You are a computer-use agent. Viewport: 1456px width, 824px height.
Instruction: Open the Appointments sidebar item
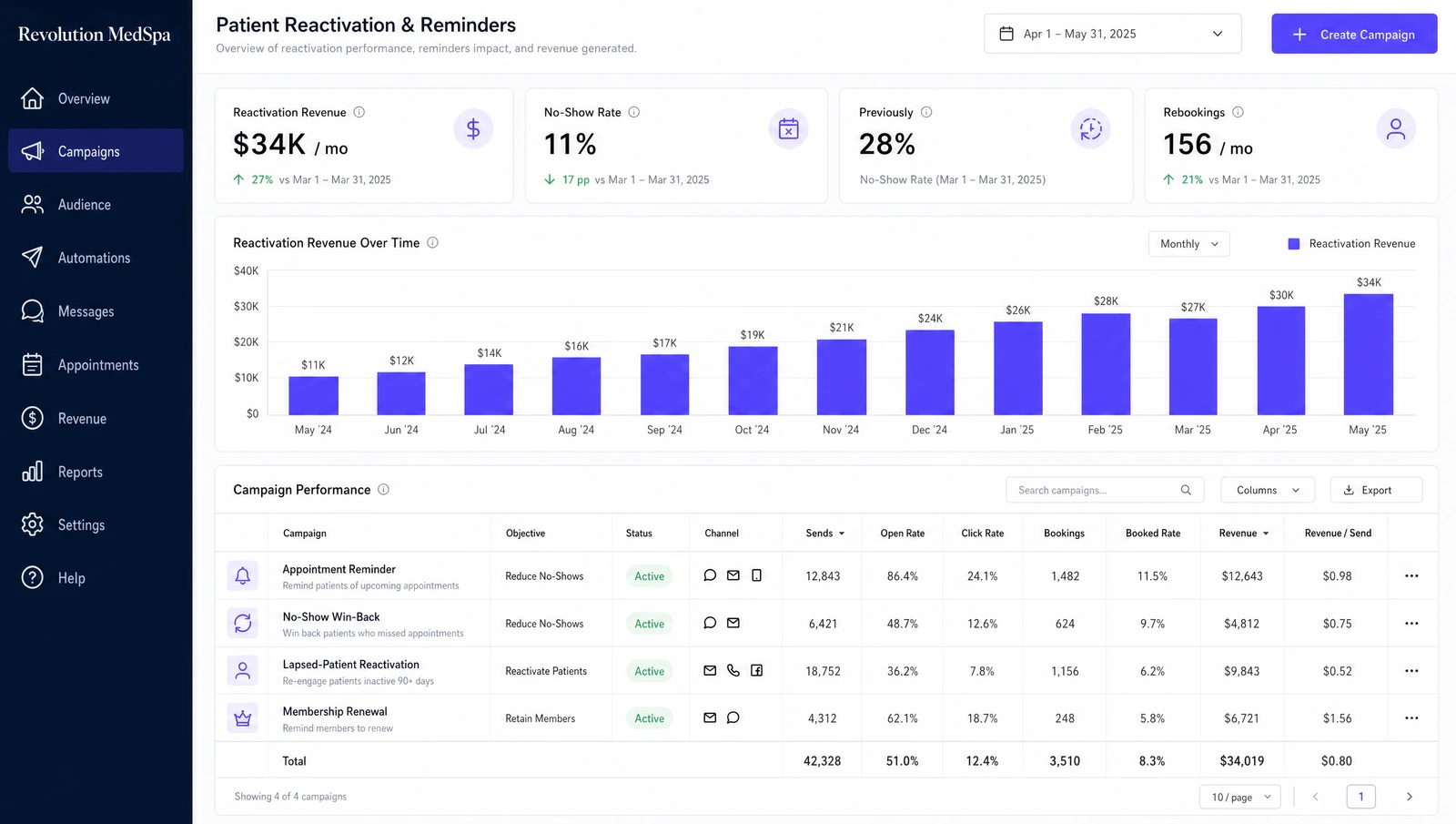(96, 365)
